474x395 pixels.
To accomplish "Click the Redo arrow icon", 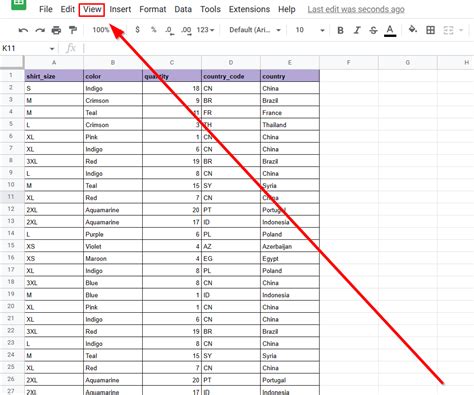I will click(x=40, y=30).
